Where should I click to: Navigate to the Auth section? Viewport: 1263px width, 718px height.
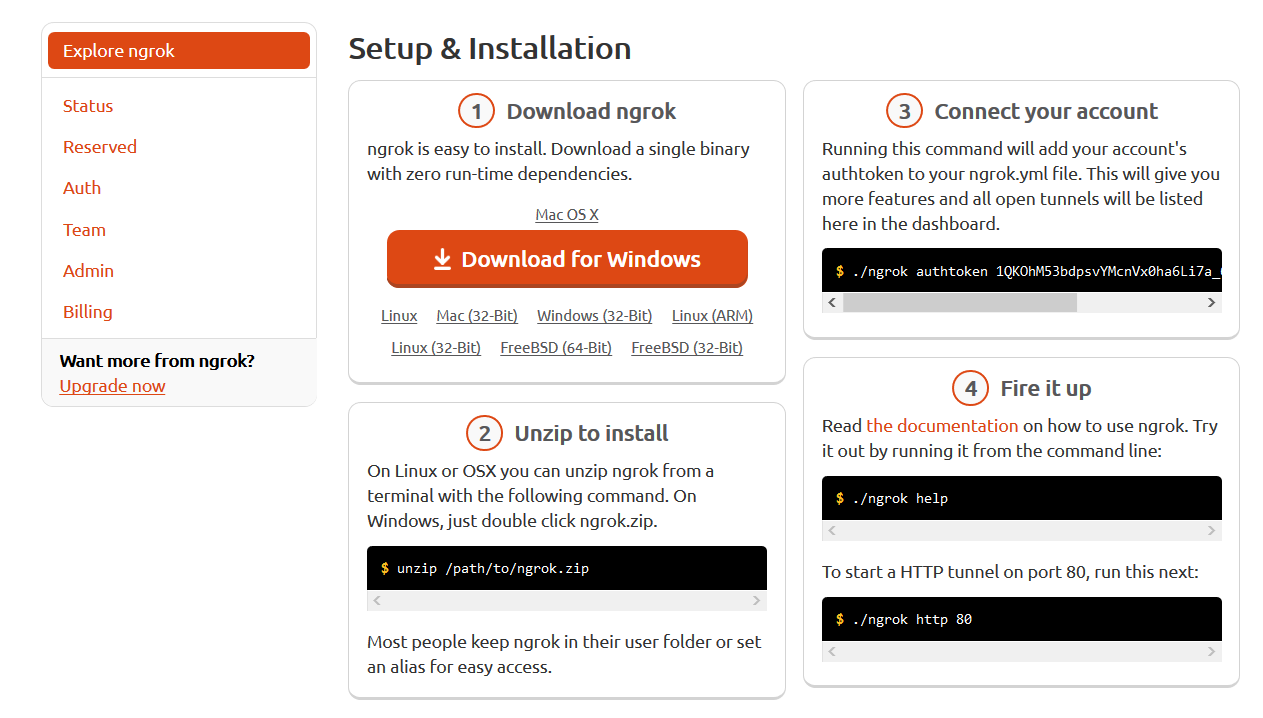tap(81, 188)
